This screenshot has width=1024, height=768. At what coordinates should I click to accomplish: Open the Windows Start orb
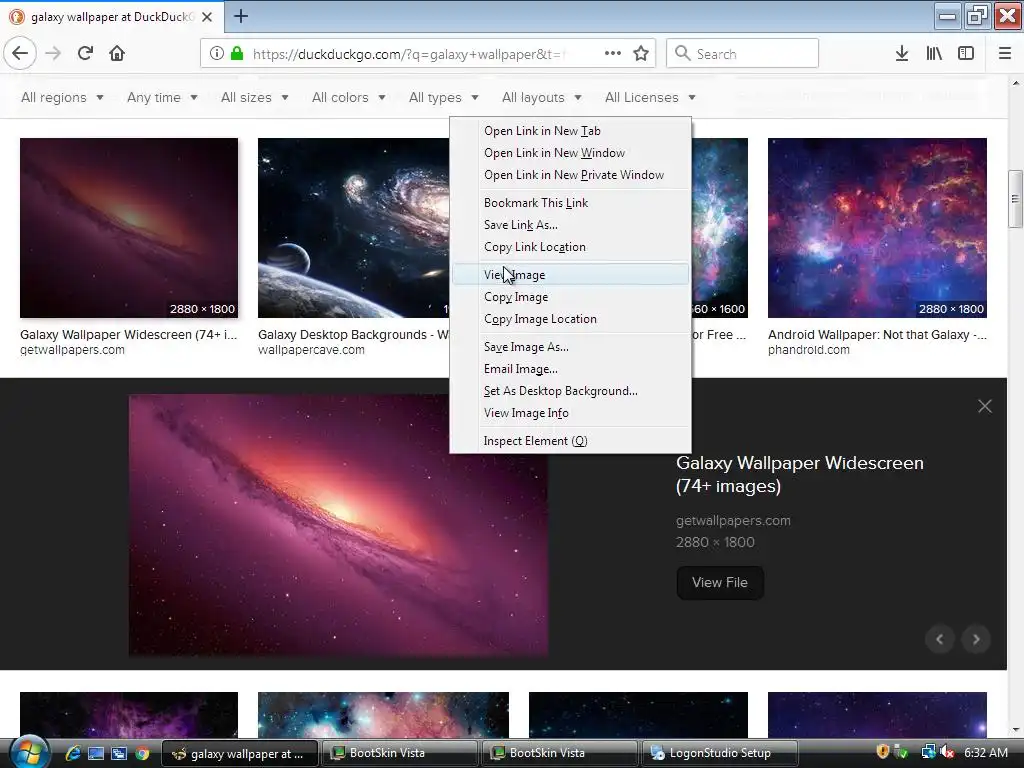[29, 752]
